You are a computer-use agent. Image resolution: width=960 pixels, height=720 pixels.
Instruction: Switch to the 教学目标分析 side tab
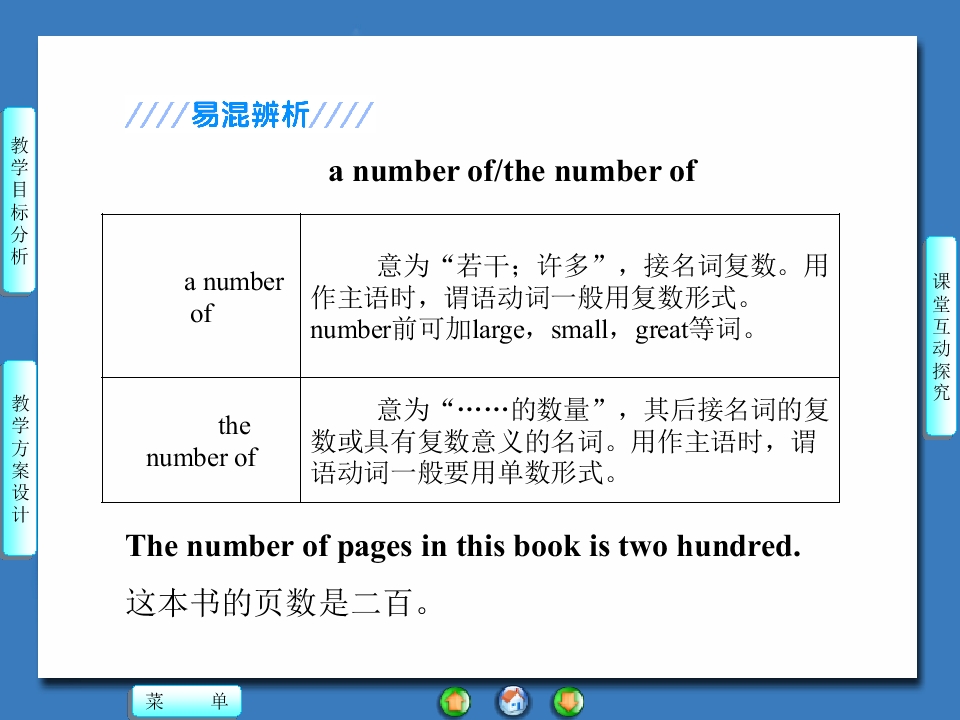pyautogui.click(x=20, y=200)
